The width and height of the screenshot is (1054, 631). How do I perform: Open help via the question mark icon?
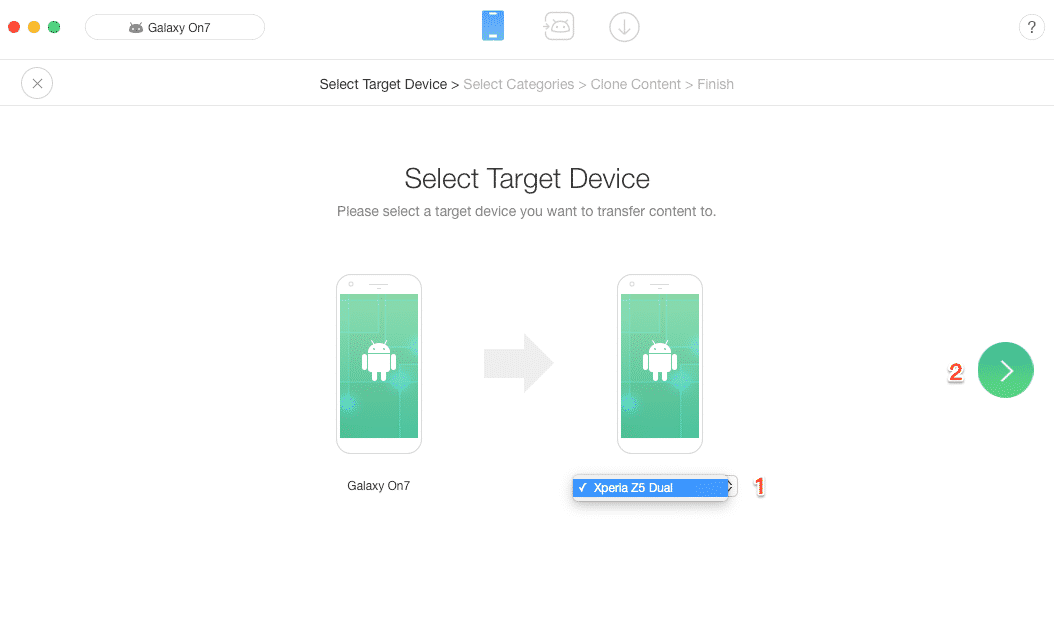tap(1031, 28)
